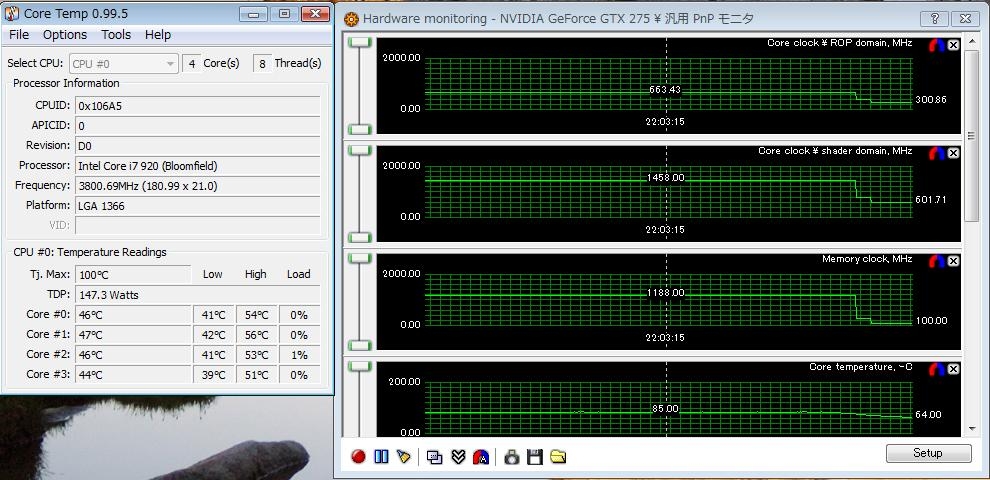Click top slider handle of Memory clock graph

(360, 258)
